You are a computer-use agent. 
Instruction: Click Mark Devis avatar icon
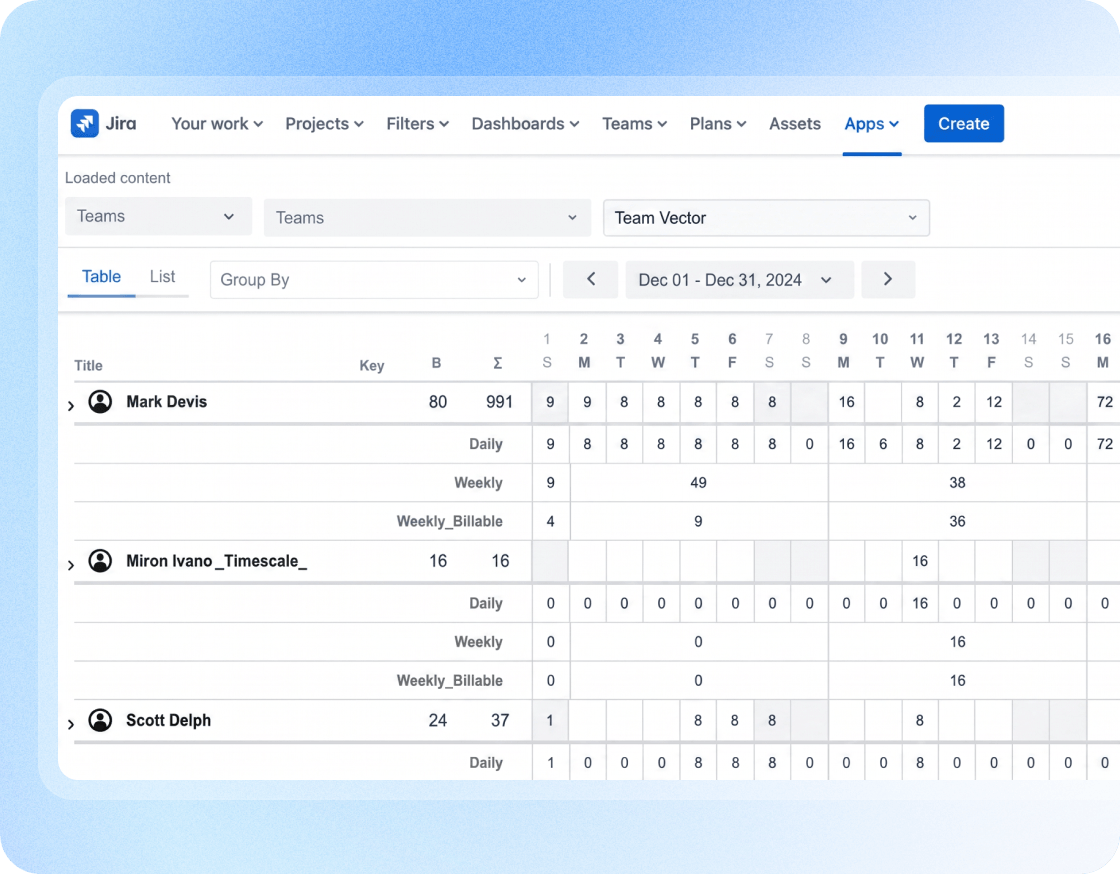[x=100, y=401]
